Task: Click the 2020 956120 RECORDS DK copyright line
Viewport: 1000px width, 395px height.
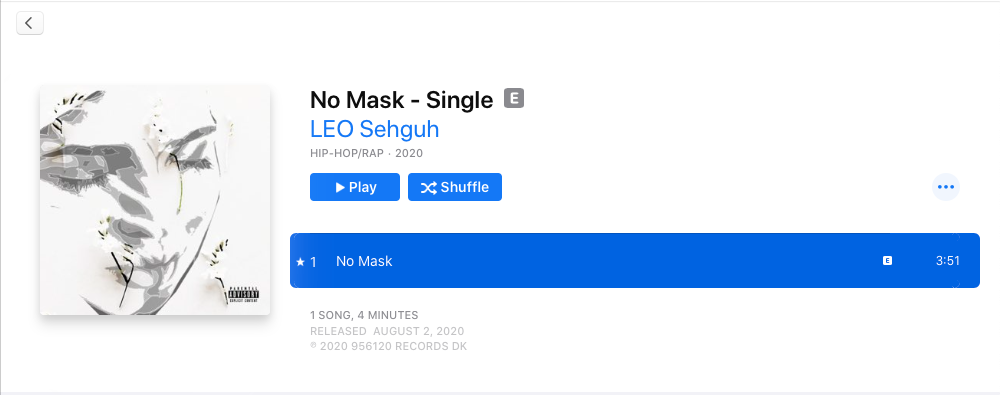Action: (388, 347)
